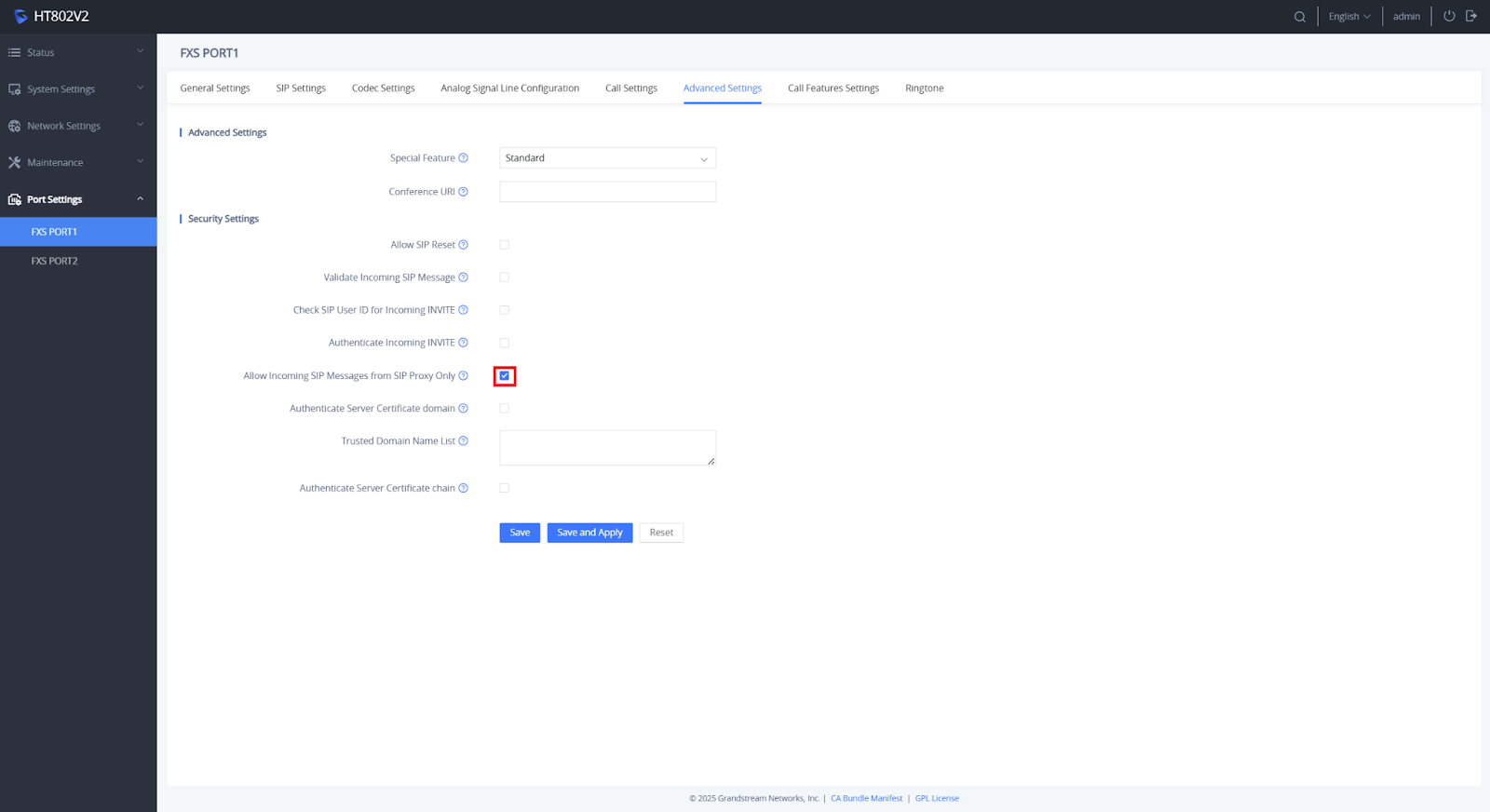Open the search icon in header
This screenshot has width=1490, height=812.
1300,17
